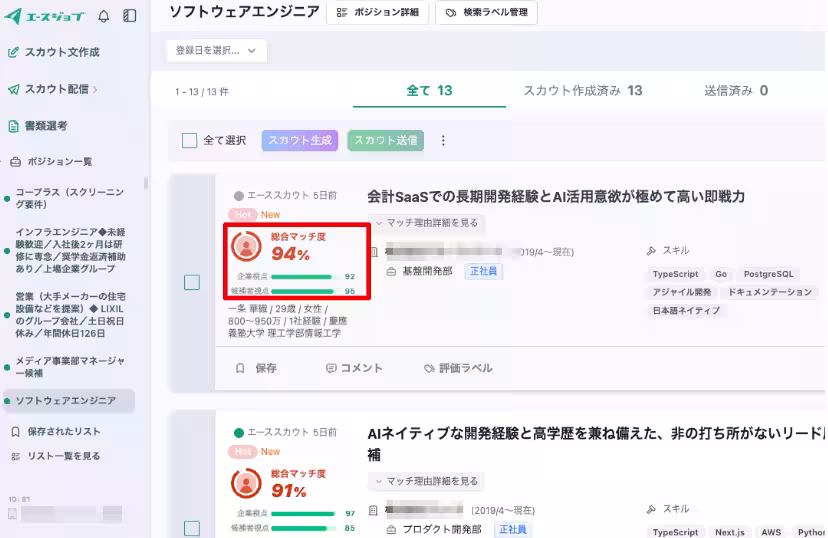Click the ポジション詳細 button
This screenshot has height=538, width=828.
[378, 13]
